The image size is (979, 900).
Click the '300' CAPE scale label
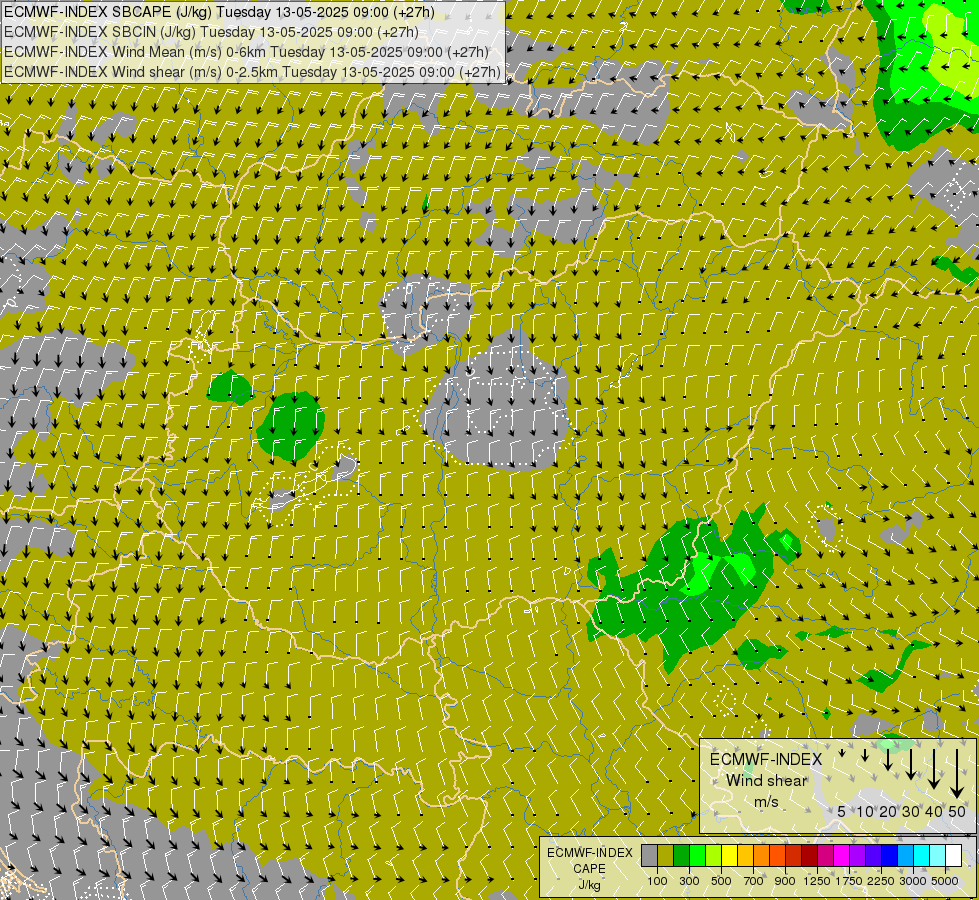coord(689,881)
